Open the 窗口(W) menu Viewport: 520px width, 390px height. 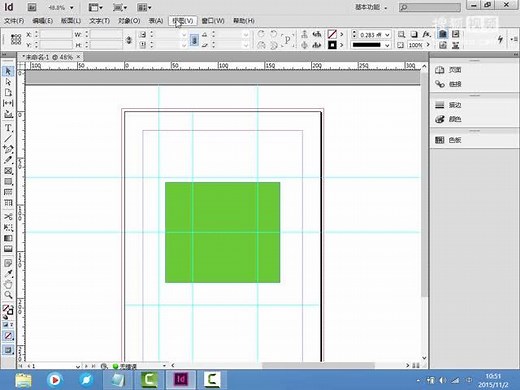tap(213, 21)
